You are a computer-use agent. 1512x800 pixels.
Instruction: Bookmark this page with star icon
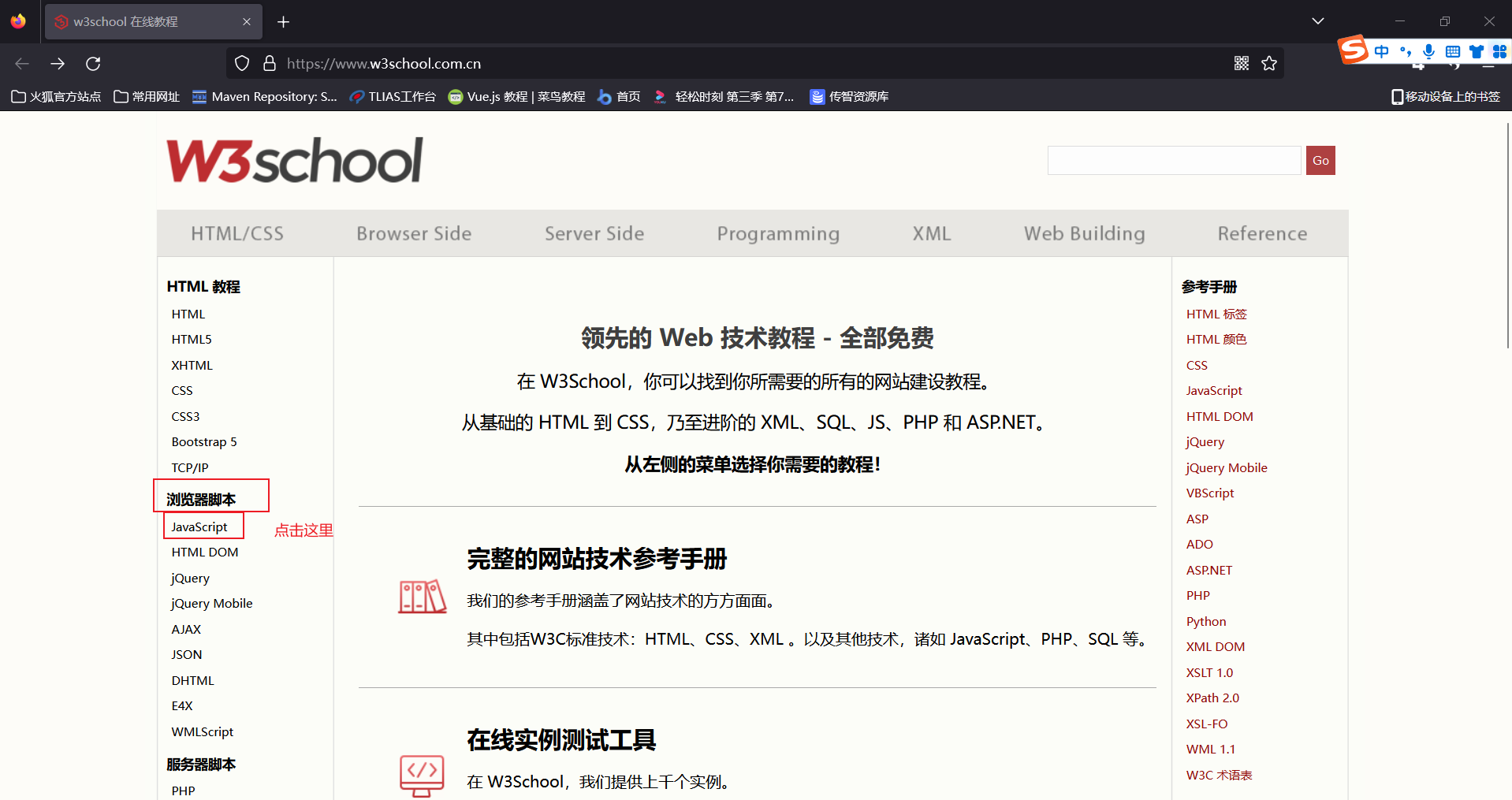click(1269, 64)
